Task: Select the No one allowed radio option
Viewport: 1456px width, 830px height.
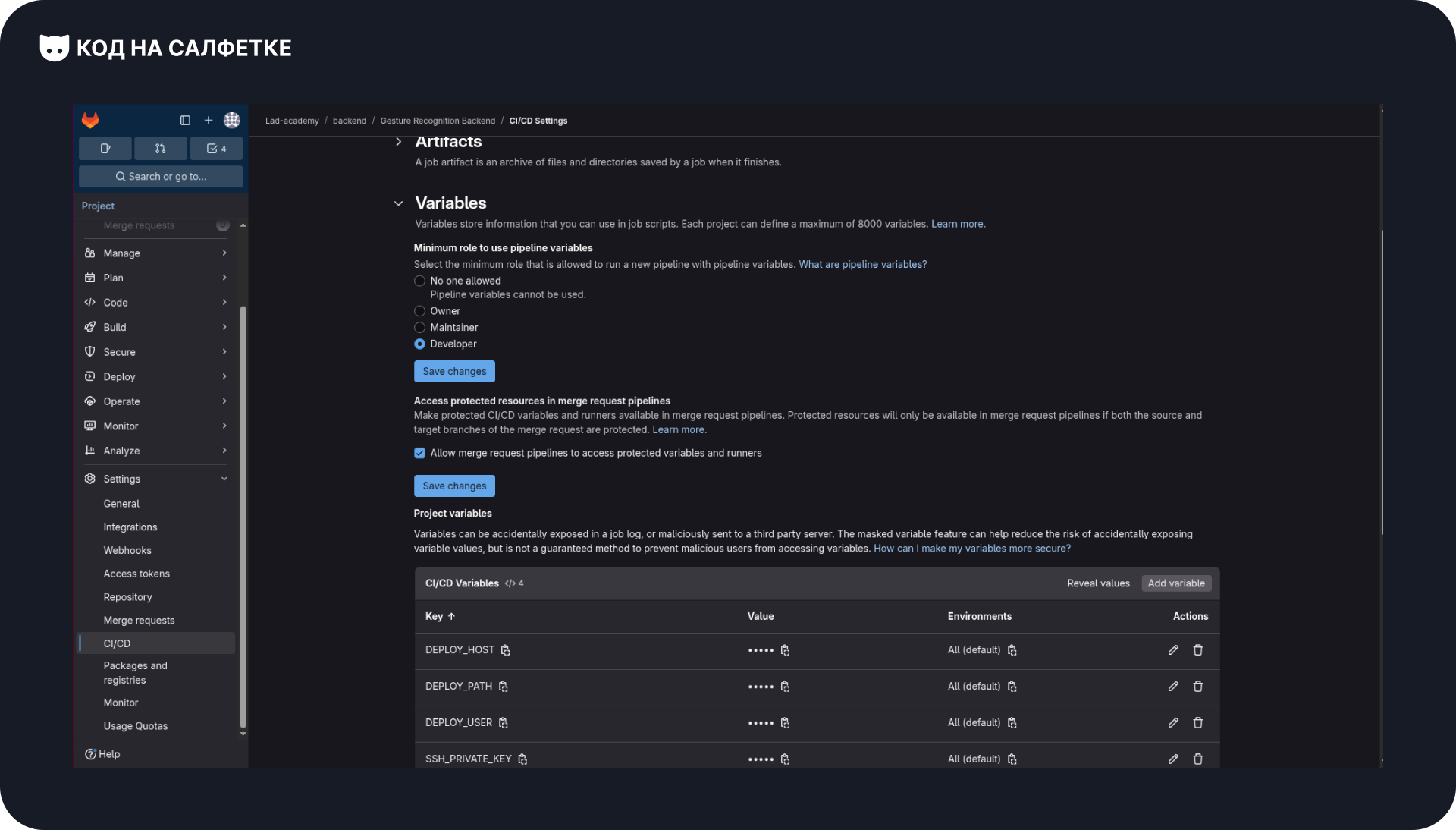Action: tap(419, 281)
